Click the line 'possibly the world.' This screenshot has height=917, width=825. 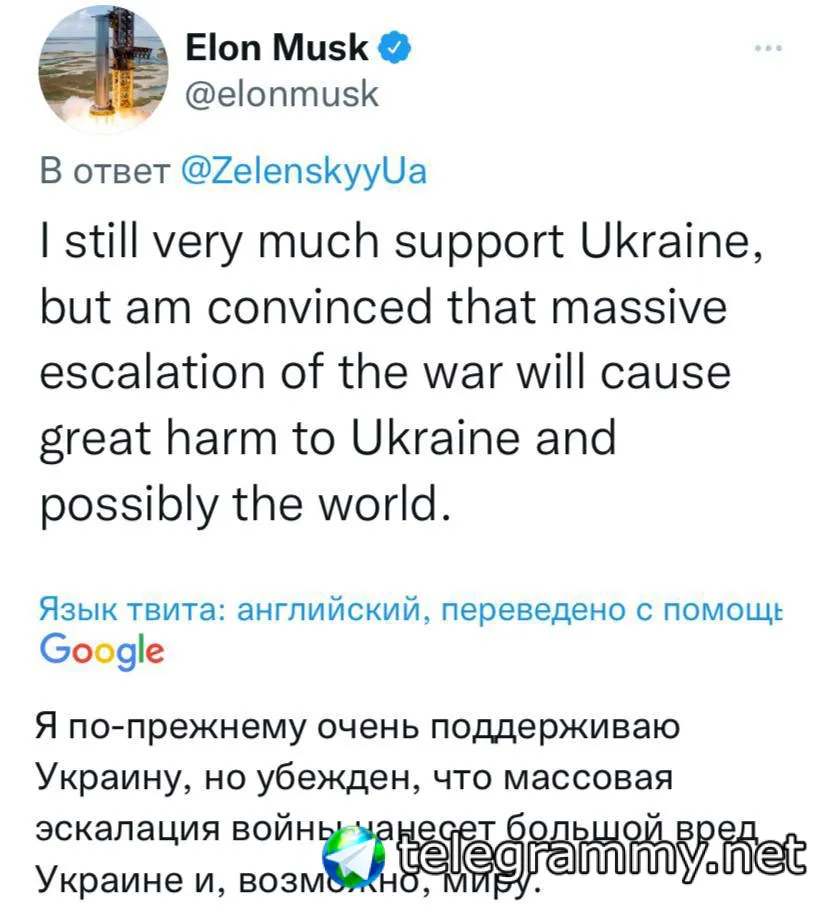click(x=246, y=504)
